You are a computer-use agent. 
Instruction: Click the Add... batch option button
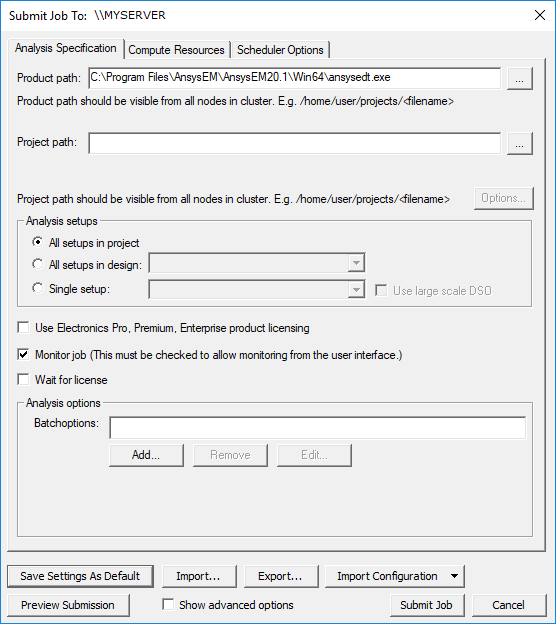click(x=146, y=455)
